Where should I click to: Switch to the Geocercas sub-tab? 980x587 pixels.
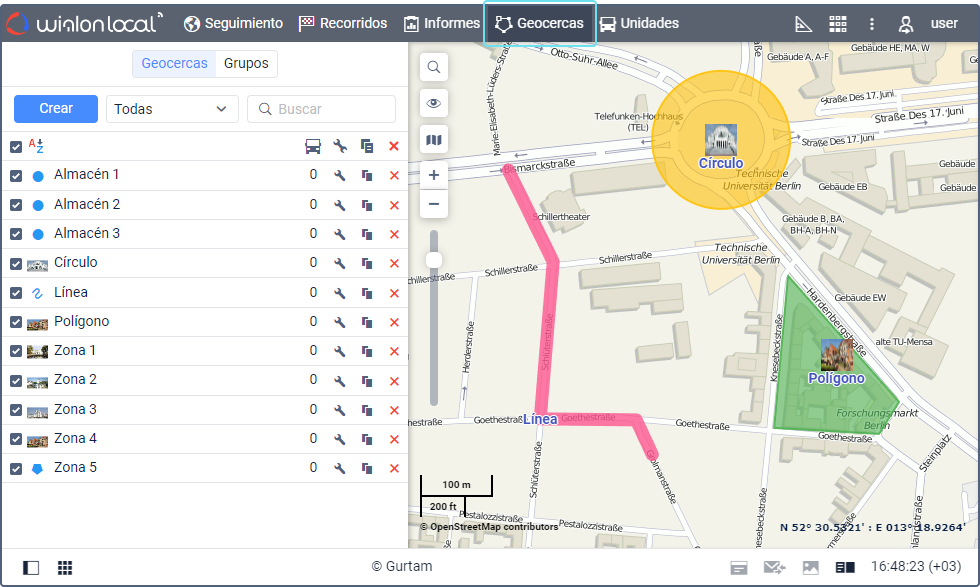[x=174, y=63]
